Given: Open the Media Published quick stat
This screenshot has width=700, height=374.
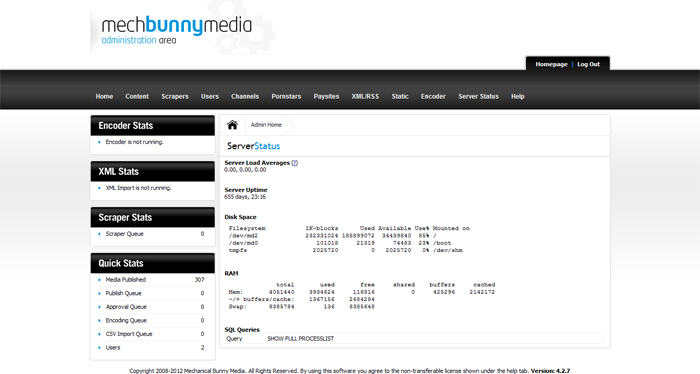Looking at the screenshot, I should (x=126, y=280).
